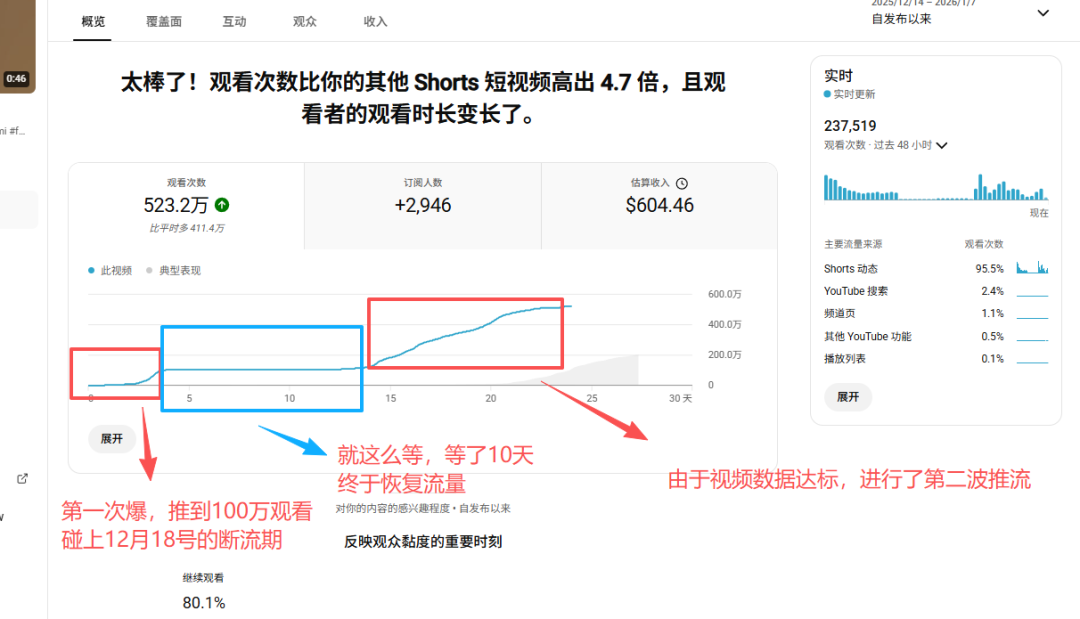Open the external link icon in left sidebar
Viewport: 1080px width, 619px height.
pos(22,479)
